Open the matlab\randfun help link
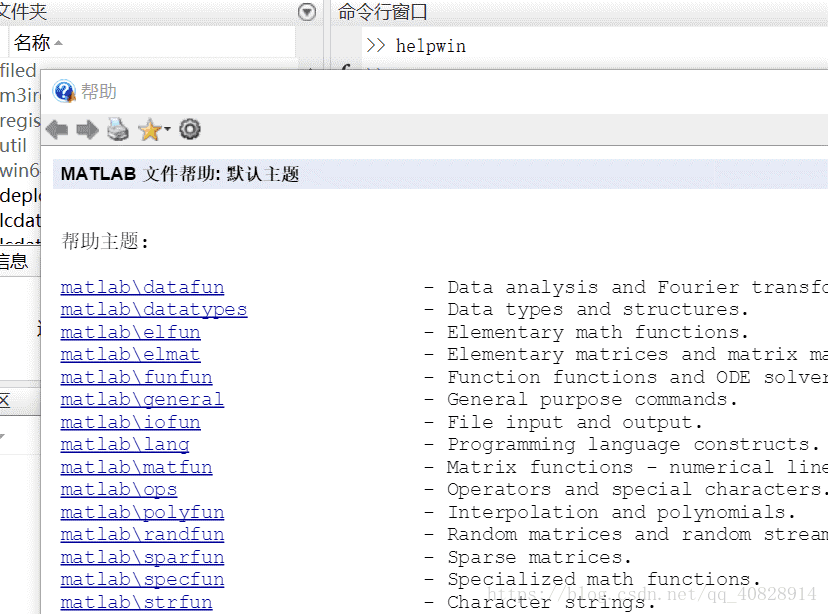The height and width of the screenshot is (614, 828). click(142, 534)
